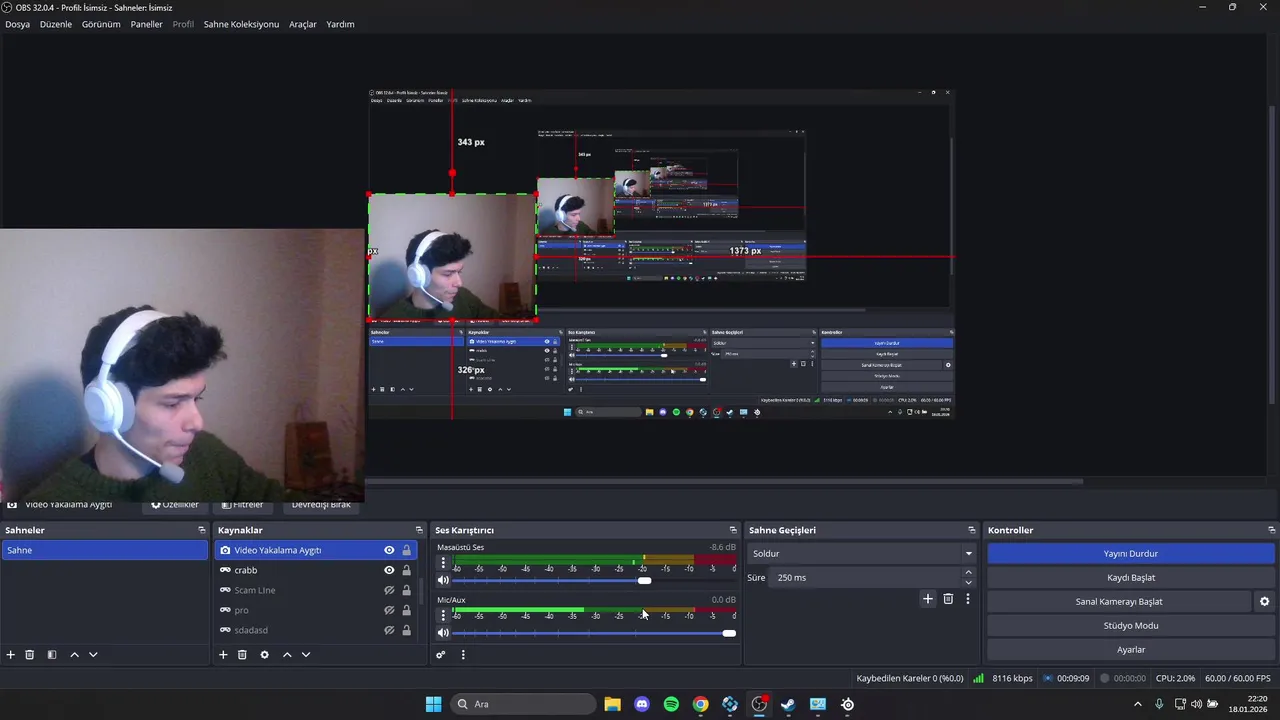Show the pro source
The height and width of the screenshot is (720, 1280).
[389, 610]
